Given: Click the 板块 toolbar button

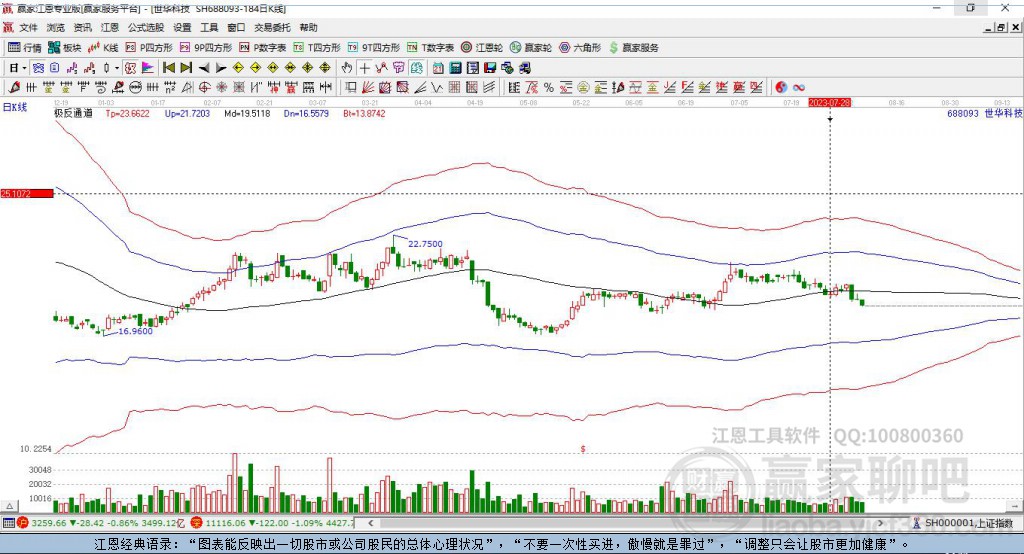Looking at the screenshot, I should (x=65, y=48).
